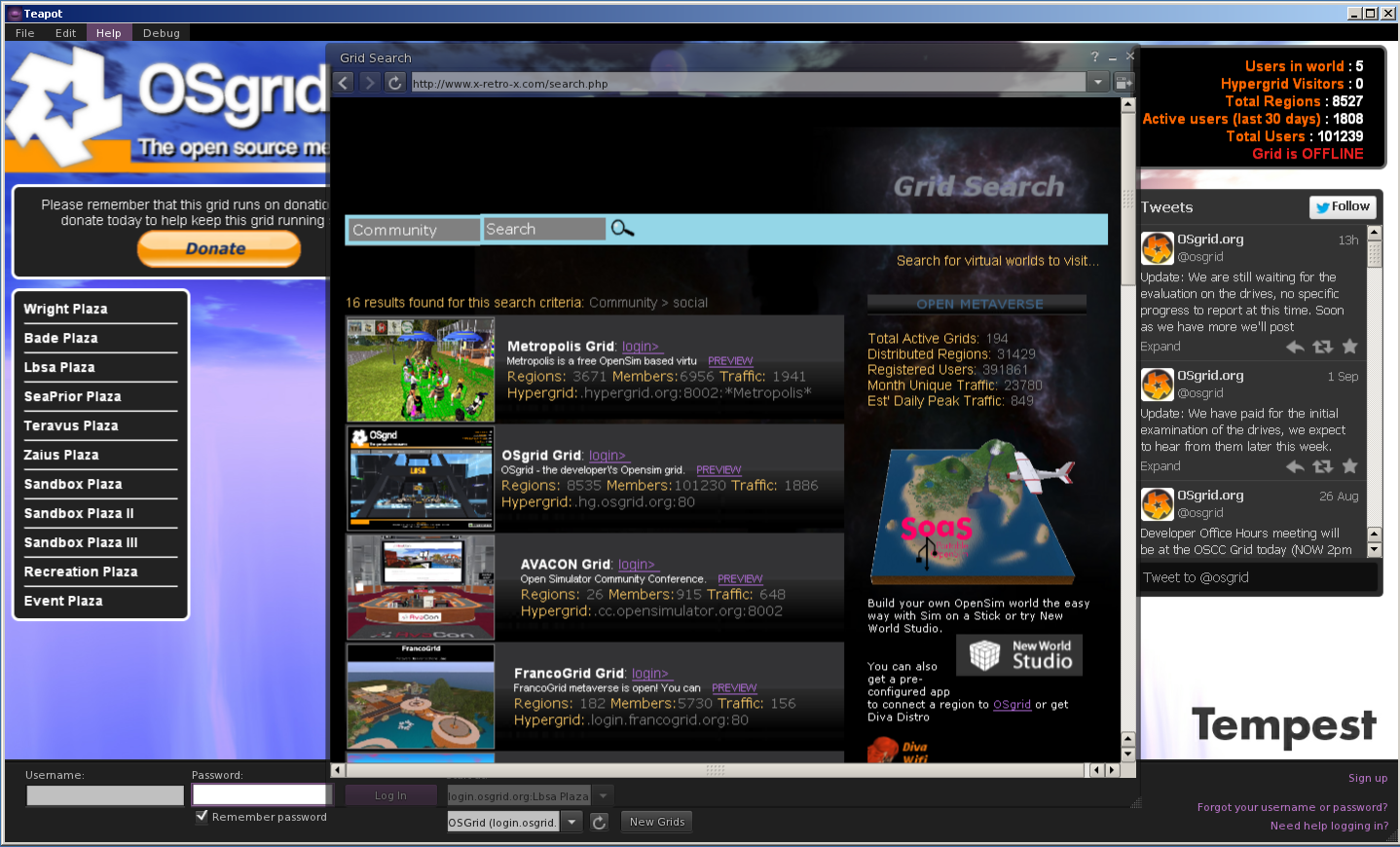
Task: Expand the 1 Sep tweet
Action: coord(1161,466)
